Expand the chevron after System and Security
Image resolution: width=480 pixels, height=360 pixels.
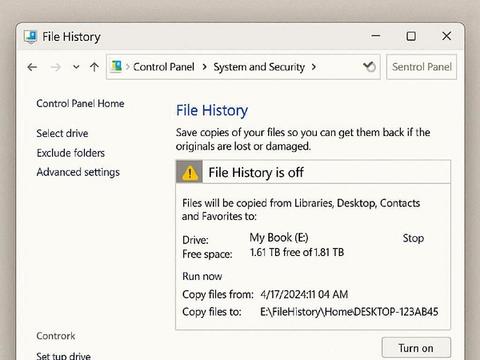coord(314,67)
